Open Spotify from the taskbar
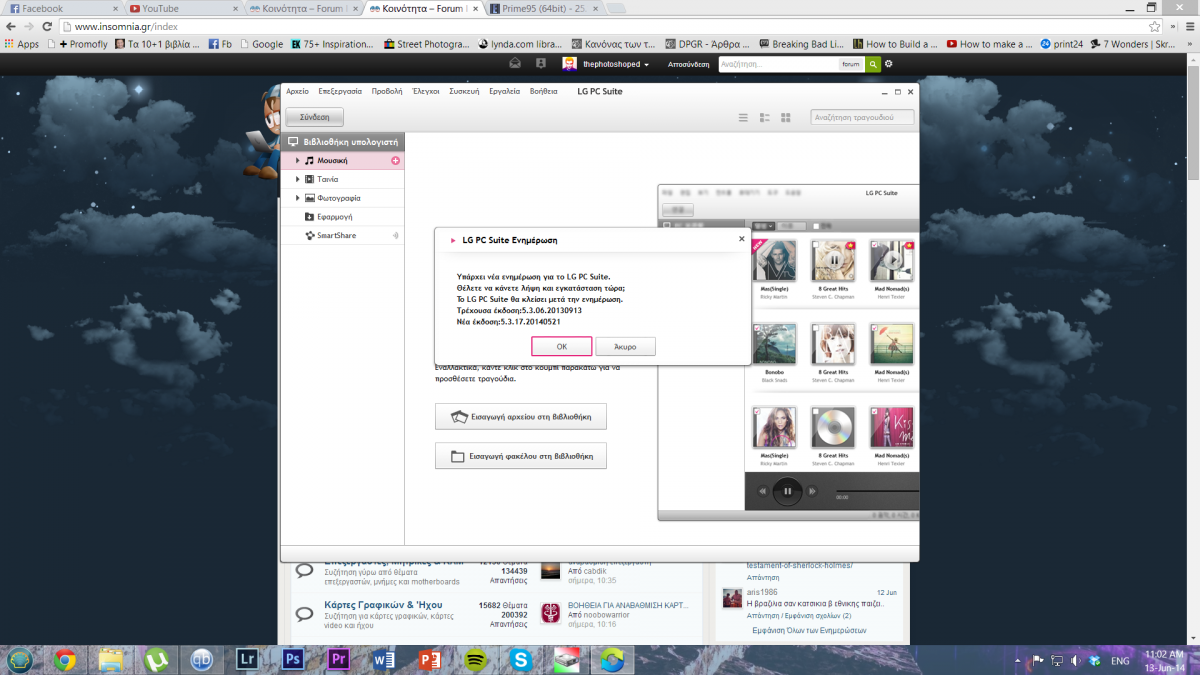Image resolution: width=1200 pixels, height=675 pixels. (x=474, y=659)
